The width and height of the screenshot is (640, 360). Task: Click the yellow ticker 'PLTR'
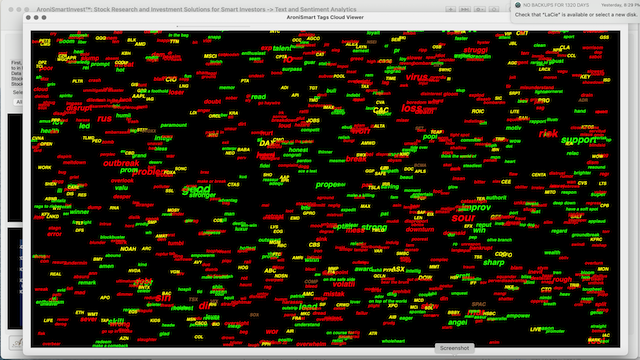tap(78, 81)
